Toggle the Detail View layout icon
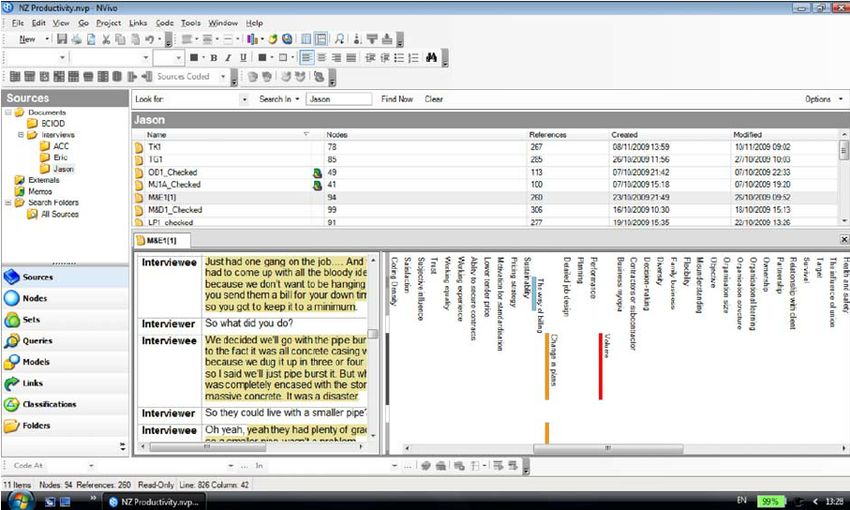850x510 pixels. click(321, 39)
